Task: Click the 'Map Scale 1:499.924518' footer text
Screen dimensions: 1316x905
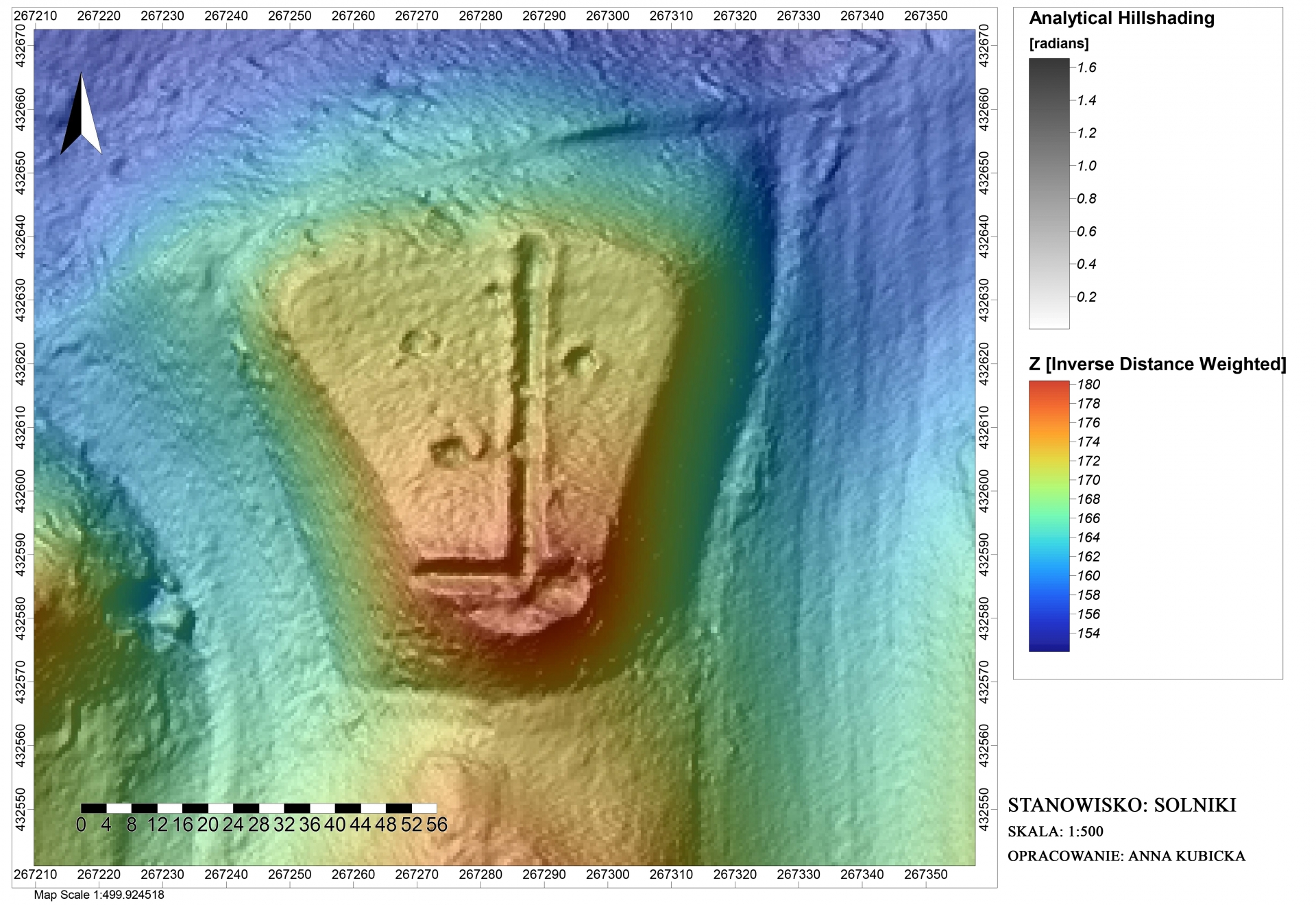Action: (x=99, y=895)
